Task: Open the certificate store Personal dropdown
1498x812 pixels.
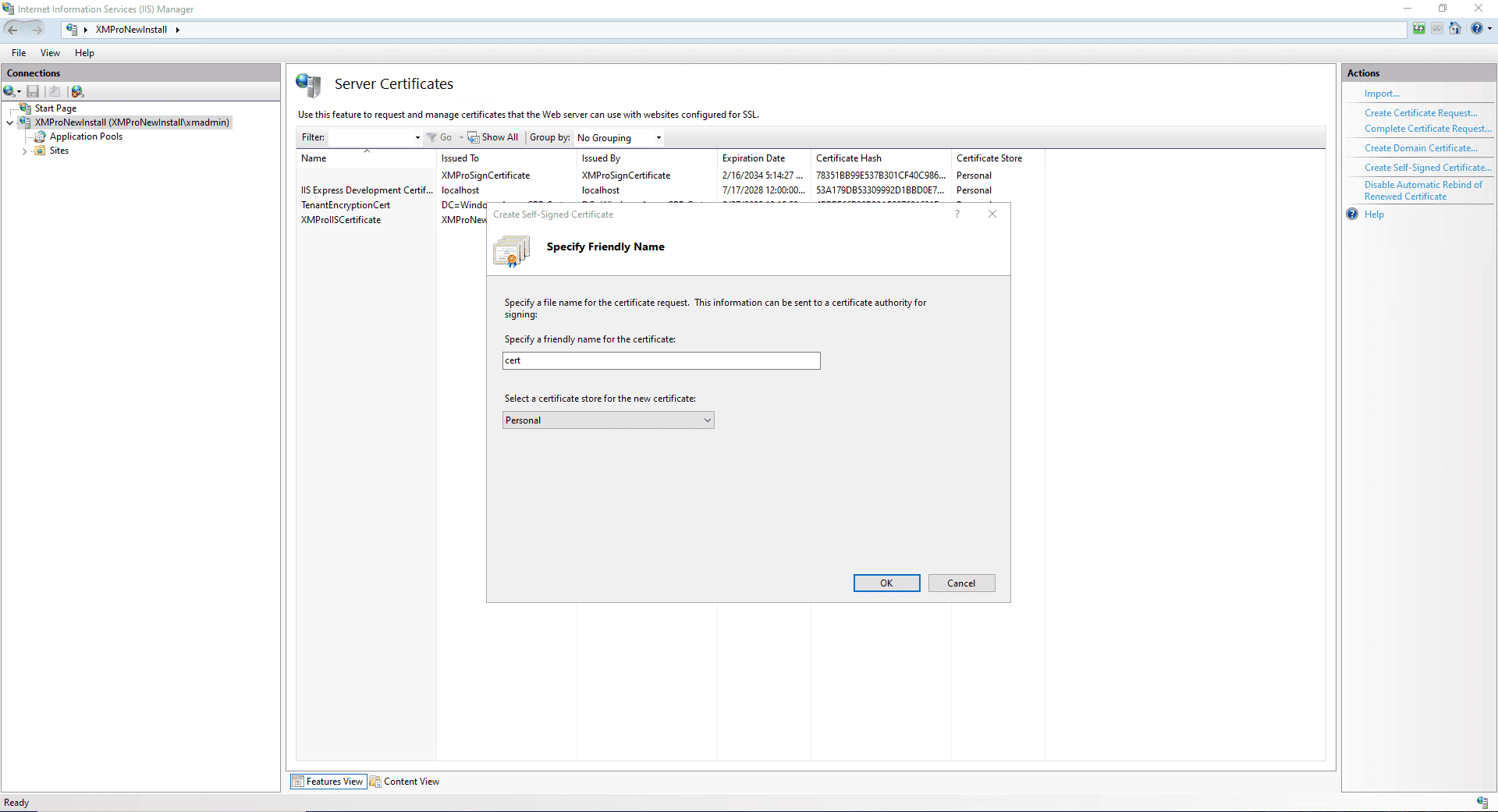Action: 608,420
